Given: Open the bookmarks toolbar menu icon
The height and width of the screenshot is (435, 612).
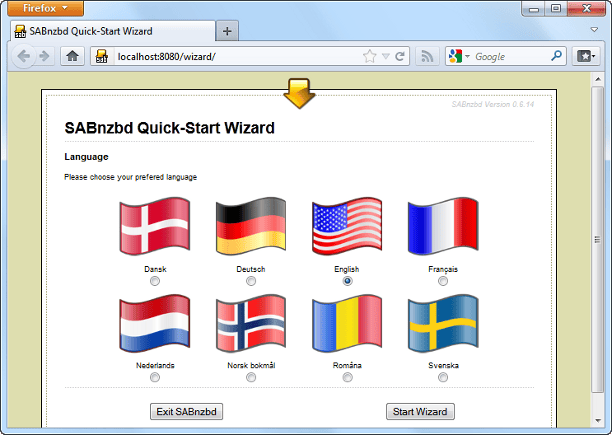Looking at the screenshot, I should click(586, 57).
